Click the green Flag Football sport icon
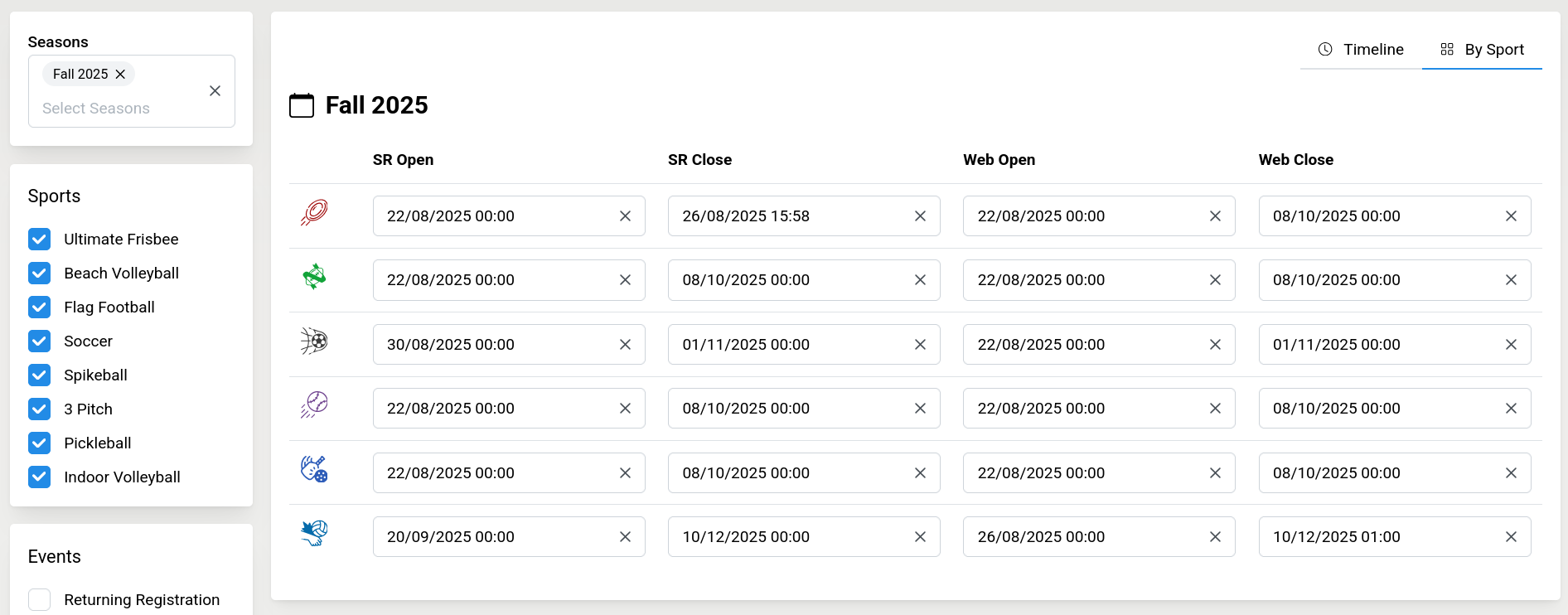The image size is (1568, 615). tap(314, 277)
